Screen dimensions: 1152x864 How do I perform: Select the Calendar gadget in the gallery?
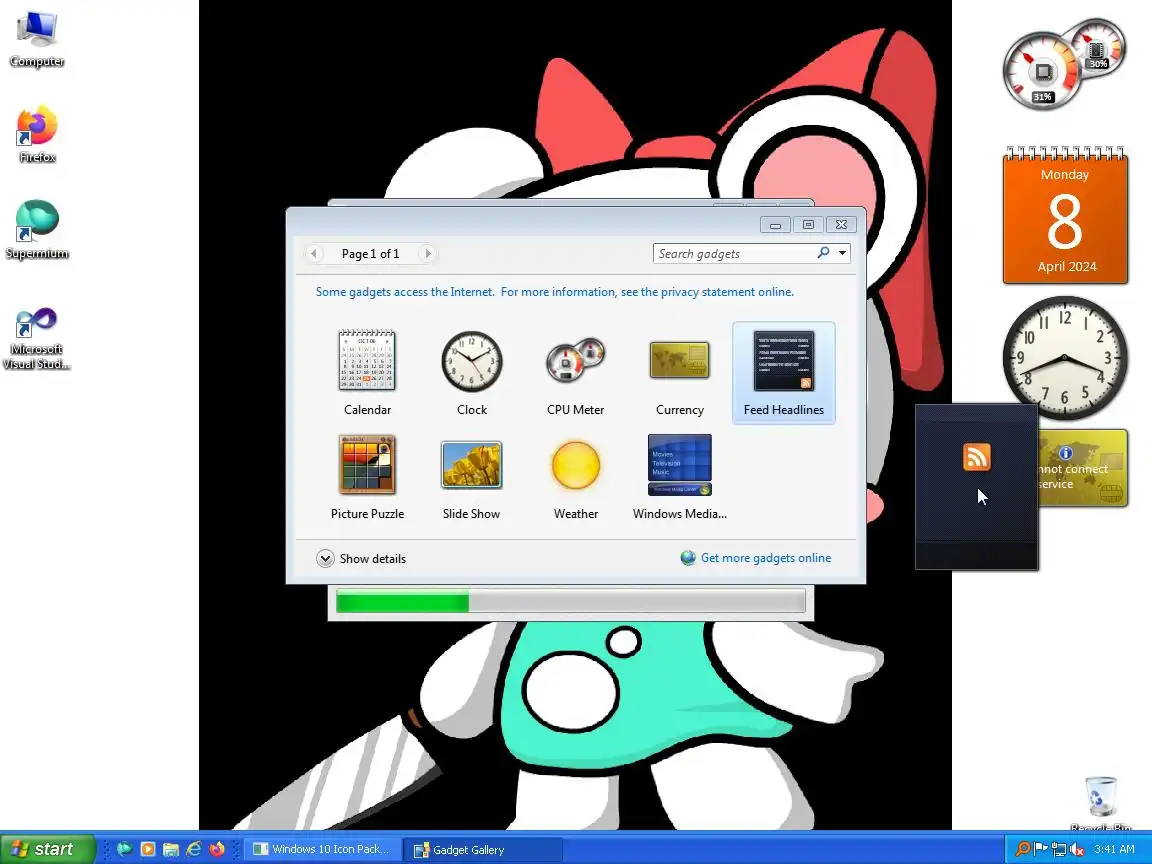point(367,372)
